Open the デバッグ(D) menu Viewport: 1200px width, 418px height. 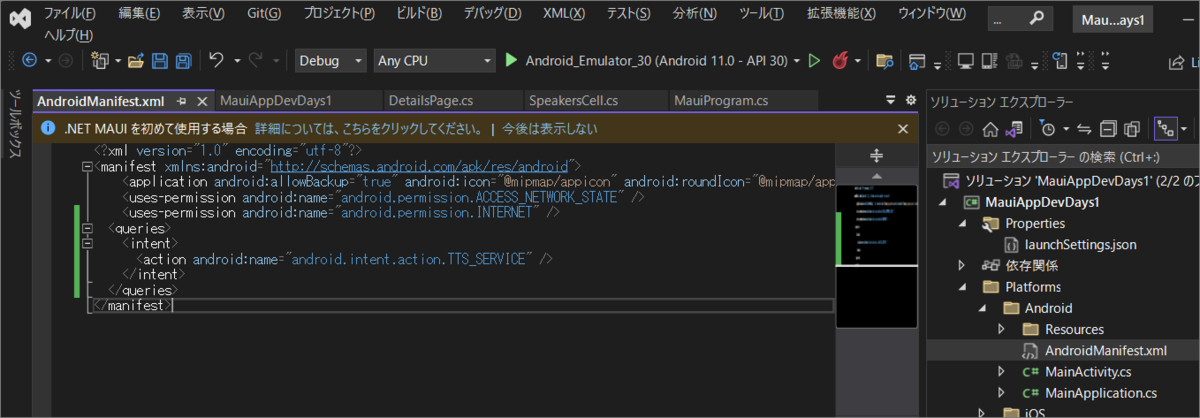[492, 14]
